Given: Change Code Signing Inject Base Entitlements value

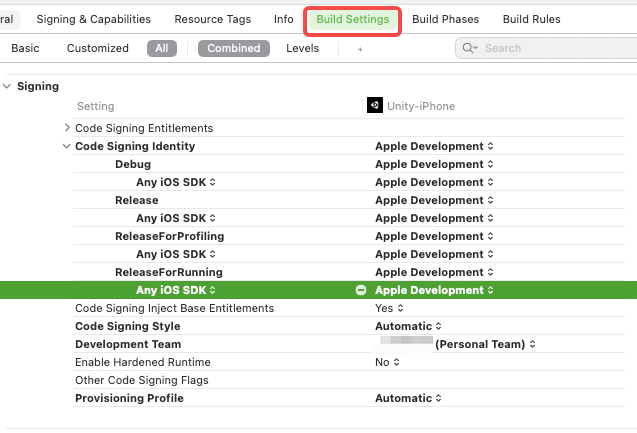Looking at the screenshot, I should tap(389, 308).
